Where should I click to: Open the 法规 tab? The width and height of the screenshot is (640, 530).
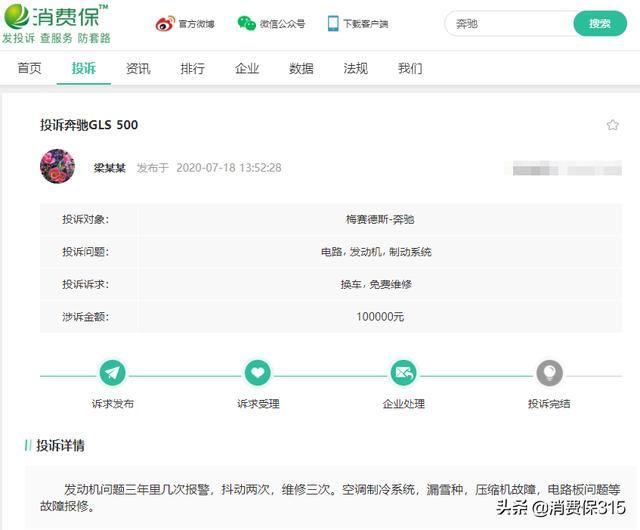tap(356, 68)
